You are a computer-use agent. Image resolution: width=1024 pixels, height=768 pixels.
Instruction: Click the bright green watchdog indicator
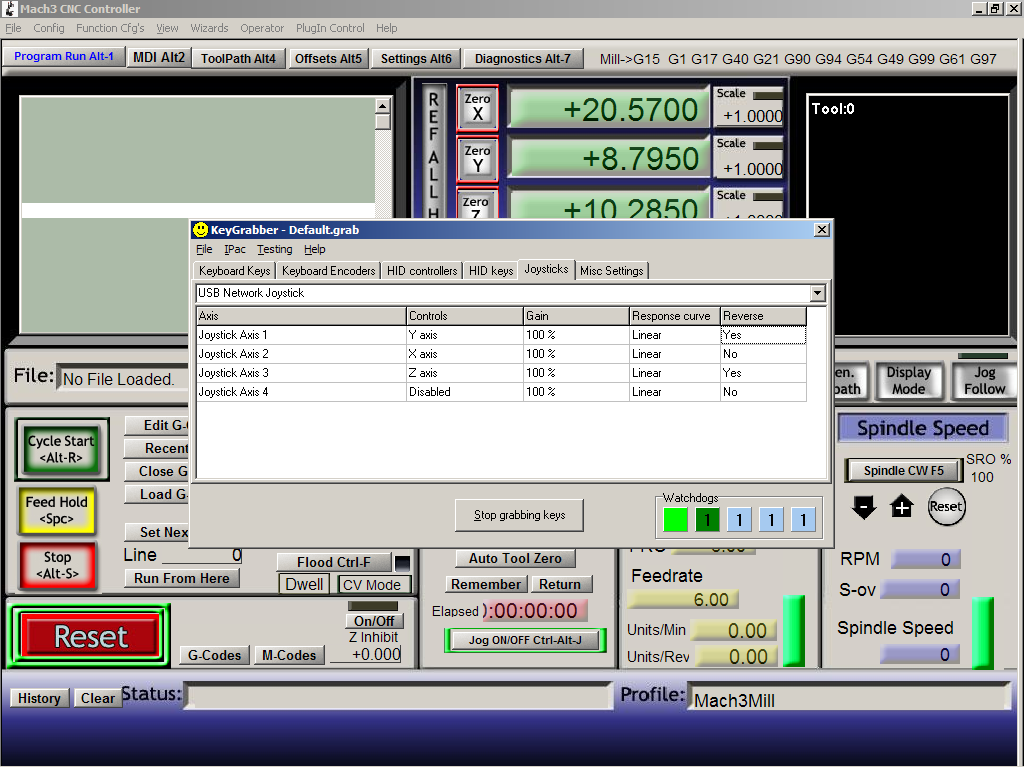pyautogui.click(x=675, y=520)
